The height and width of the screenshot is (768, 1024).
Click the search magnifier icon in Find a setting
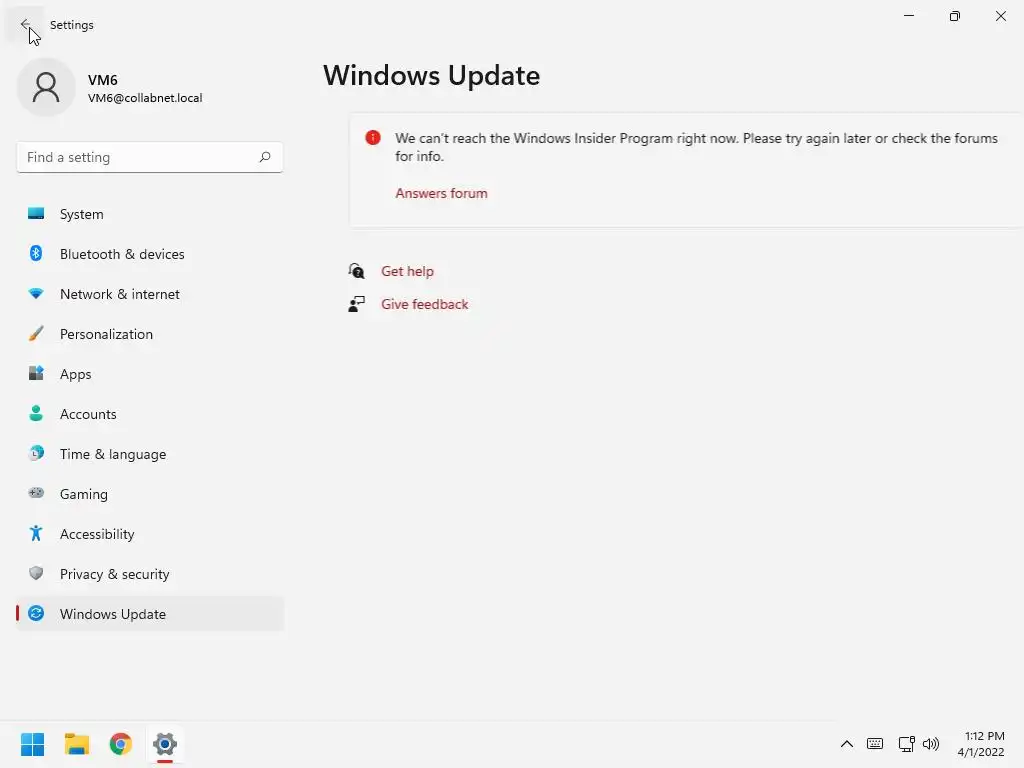[x=264, y=157]
